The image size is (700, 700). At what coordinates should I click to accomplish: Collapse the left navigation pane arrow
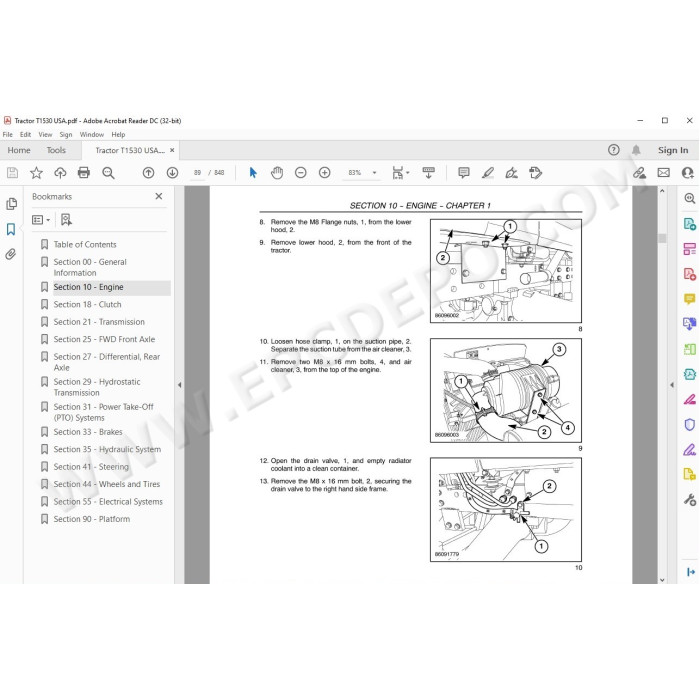pos(179,385)
